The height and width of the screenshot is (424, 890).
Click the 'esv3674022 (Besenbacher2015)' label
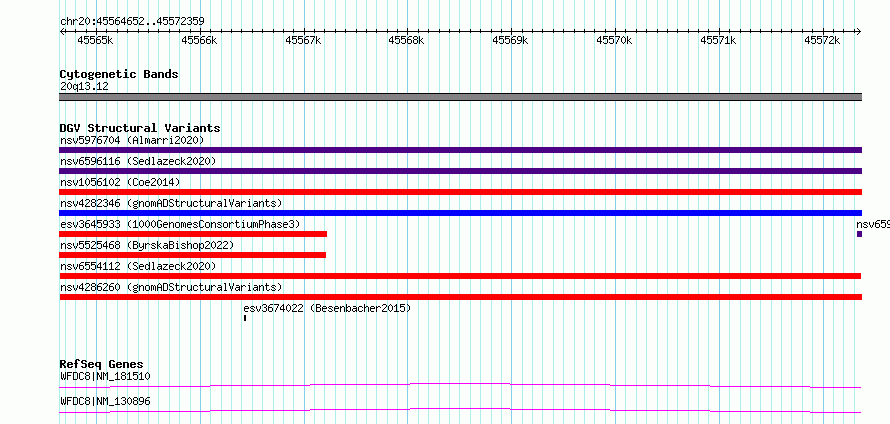[327, 308]
